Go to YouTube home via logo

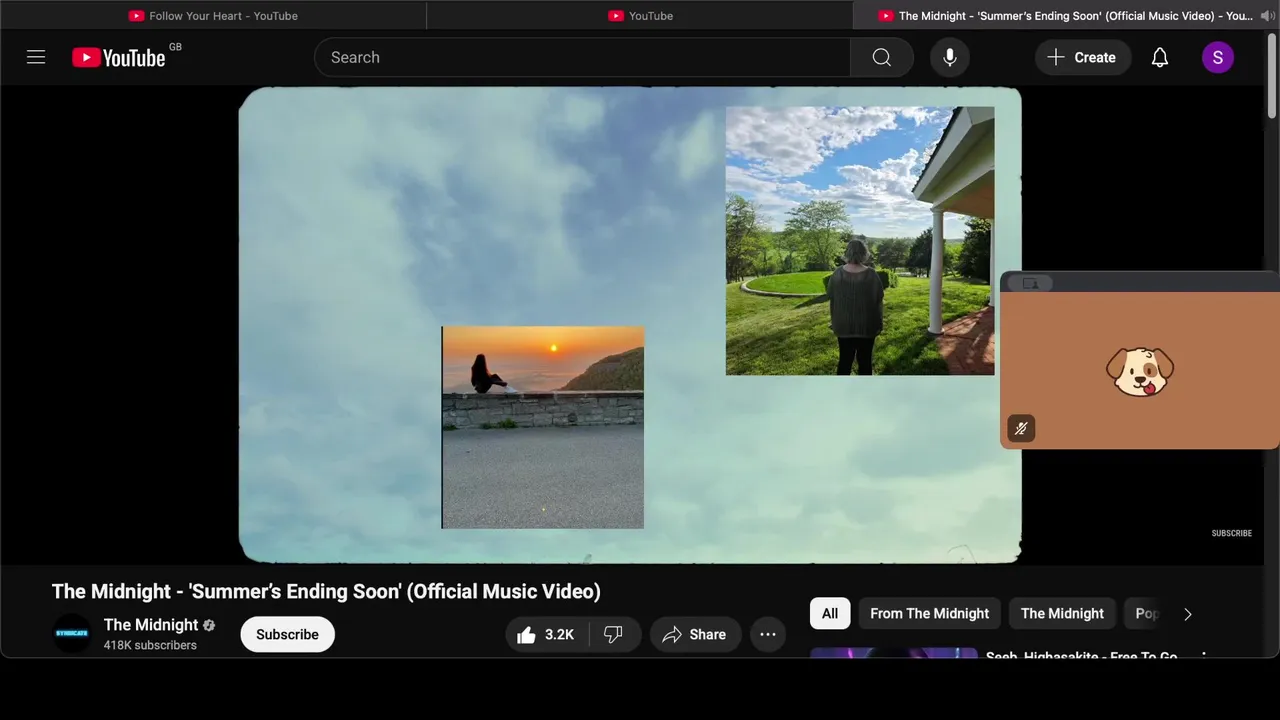119,57
